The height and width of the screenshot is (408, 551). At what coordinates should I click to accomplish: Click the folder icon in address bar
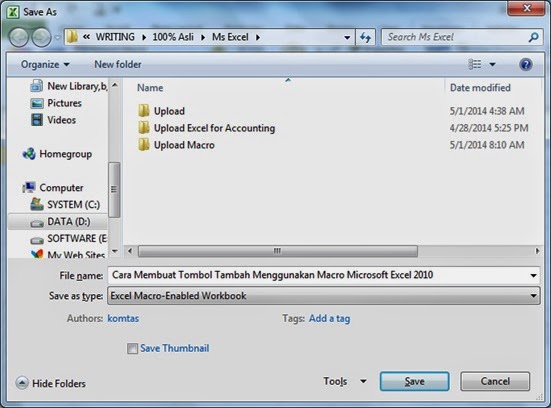pos(72,37)
